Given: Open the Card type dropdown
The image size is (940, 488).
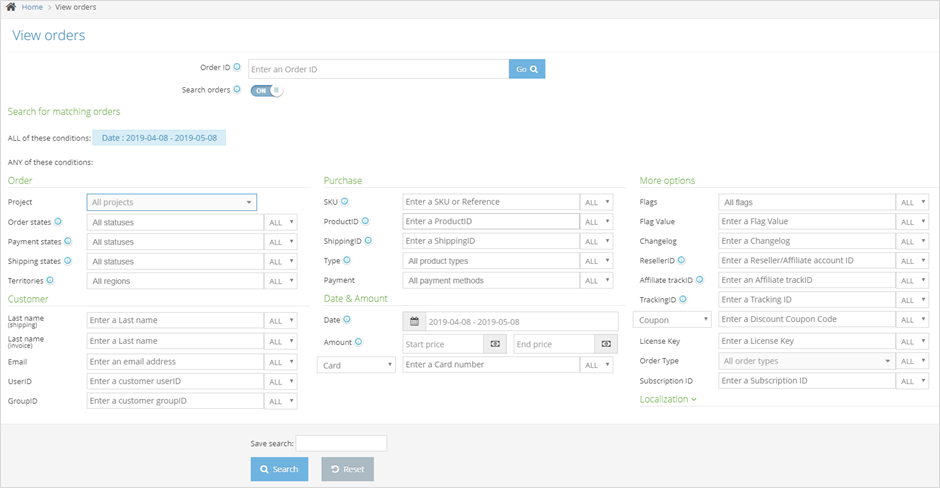Looking at the screenshot, I should pos(357,365).
